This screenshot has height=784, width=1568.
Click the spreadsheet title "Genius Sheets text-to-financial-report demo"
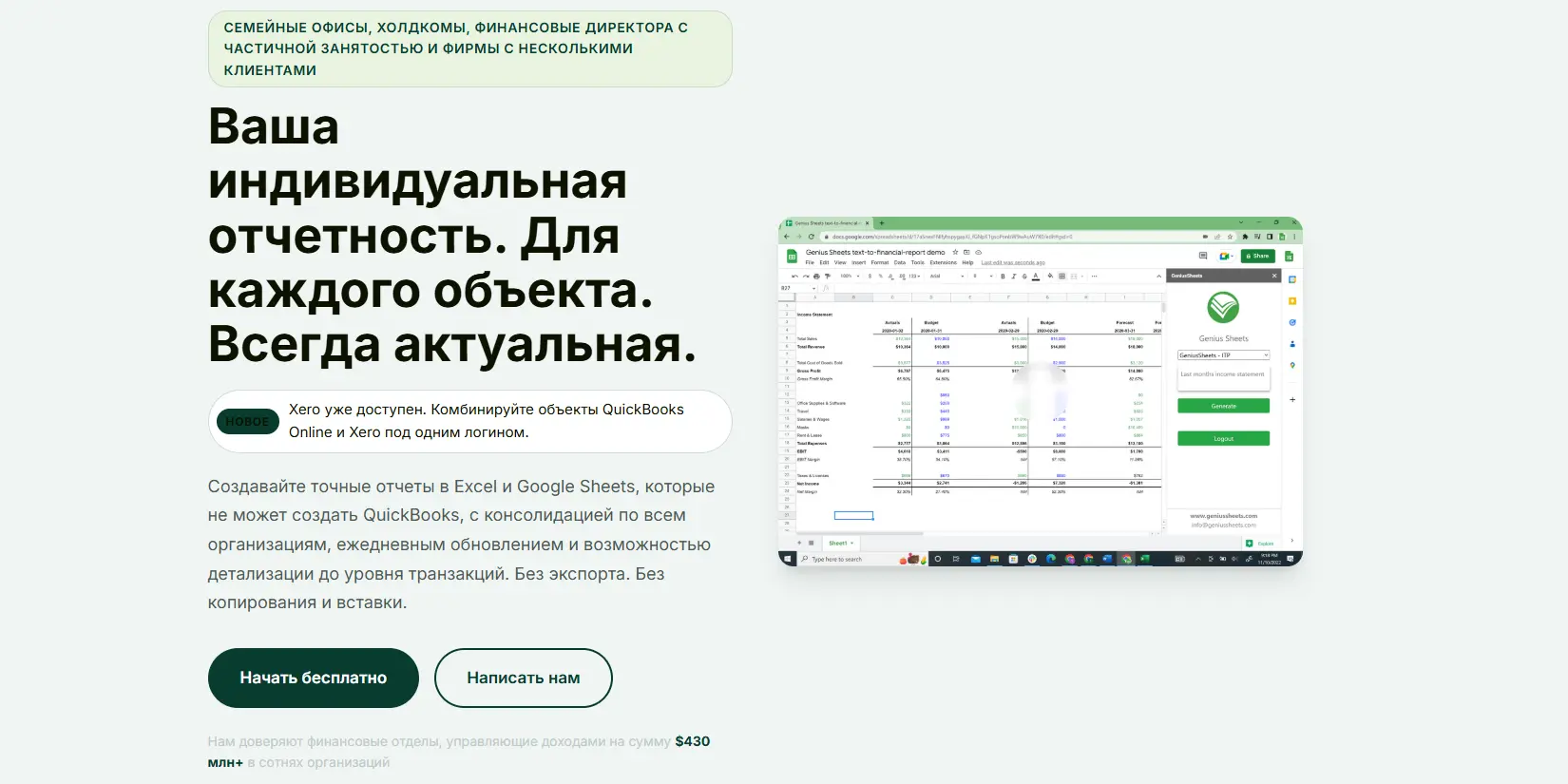click(x=875, y=253)
